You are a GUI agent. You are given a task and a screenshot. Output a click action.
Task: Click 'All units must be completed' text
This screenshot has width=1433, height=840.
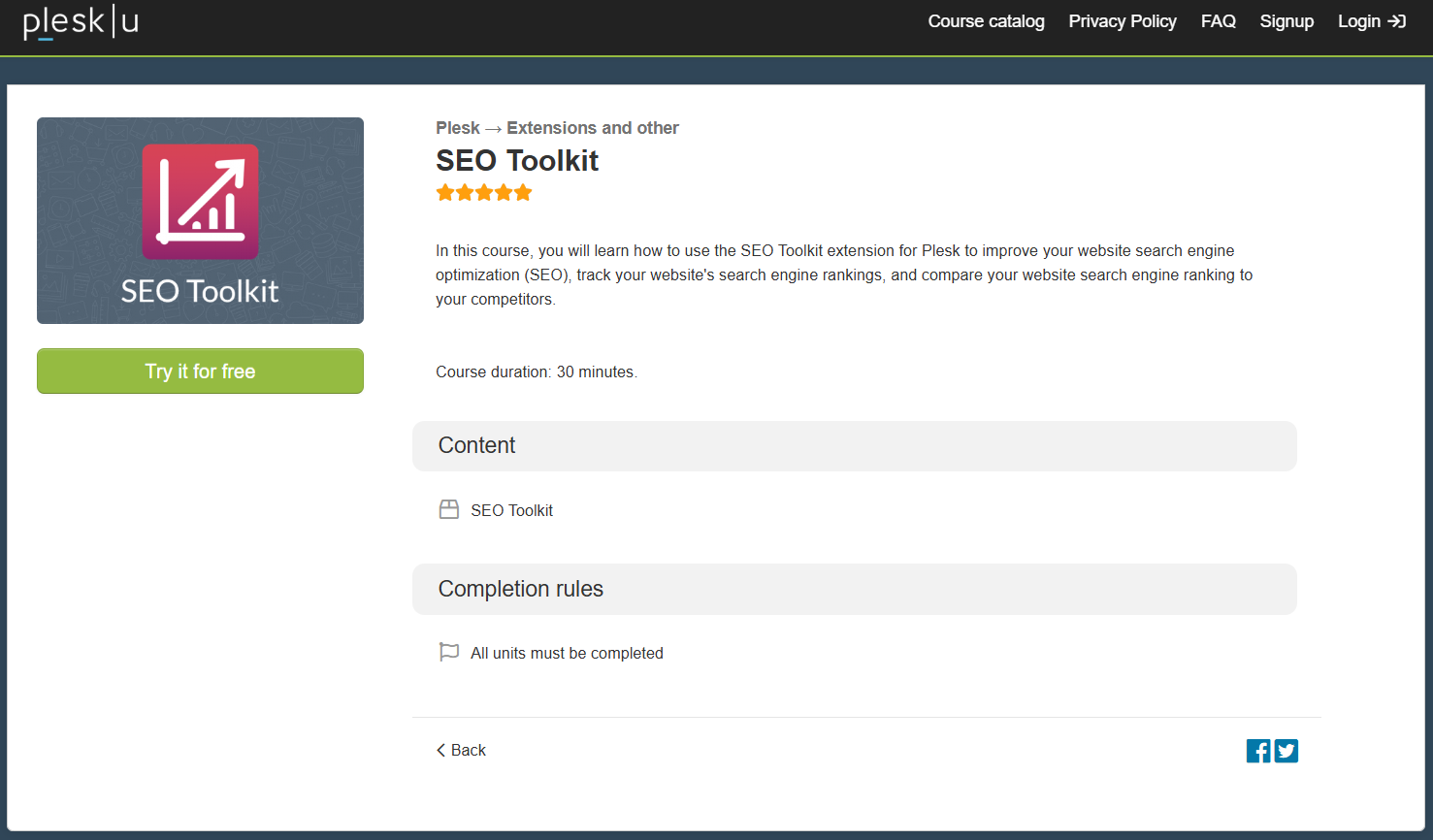click(567, 653)
